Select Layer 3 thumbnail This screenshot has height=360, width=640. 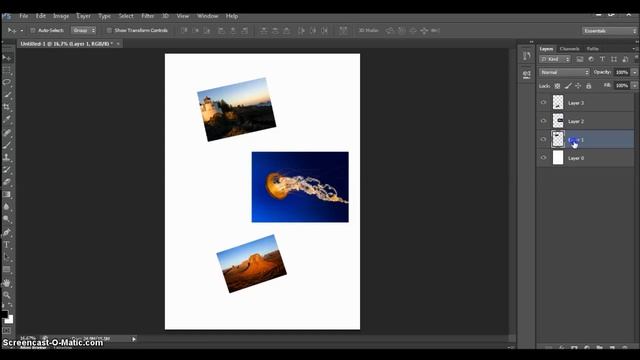(558, 102)
